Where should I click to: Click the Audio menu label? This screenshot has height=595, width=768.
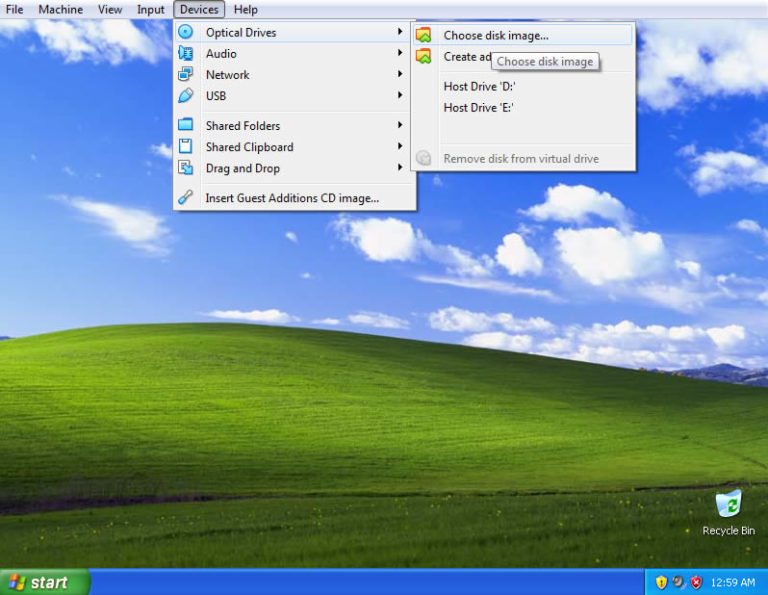pos(221,53)
